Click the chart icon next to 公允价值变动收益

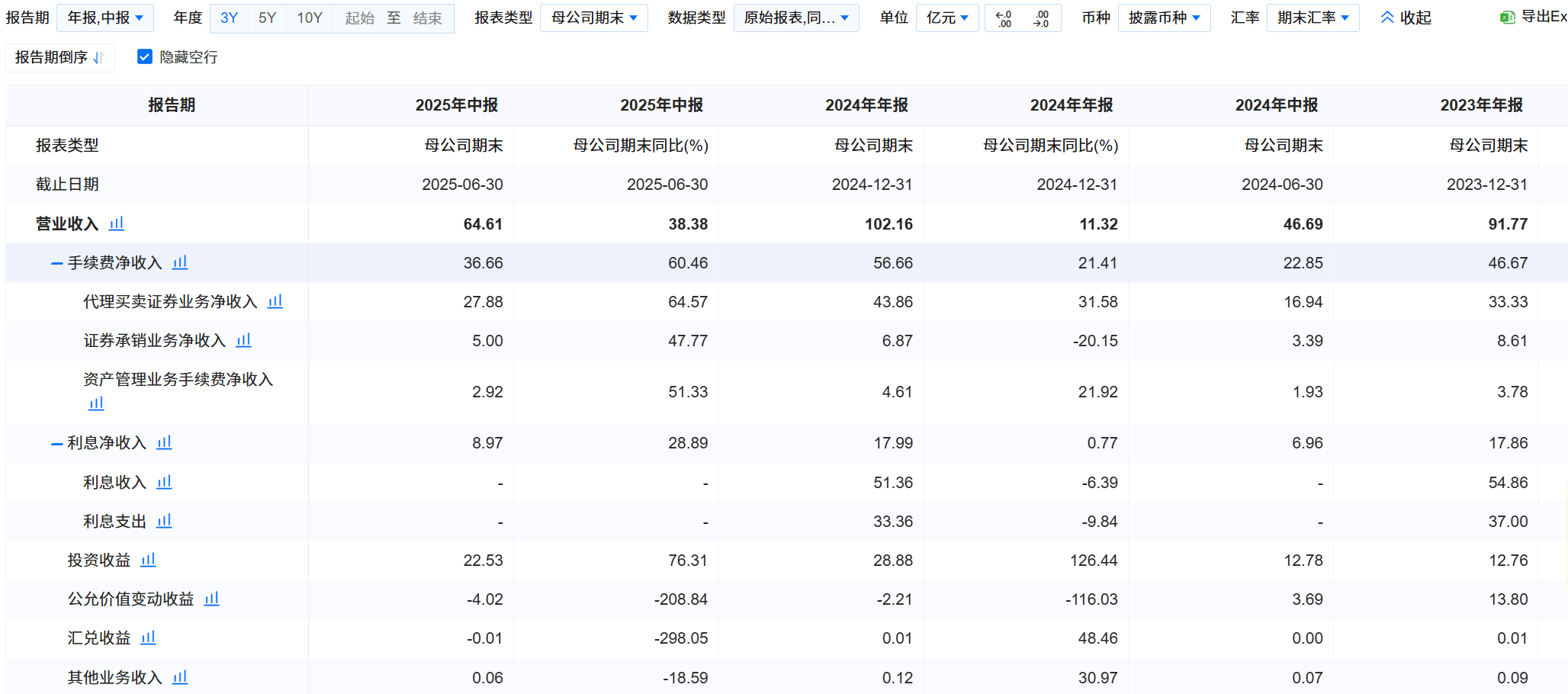tap(210, 599)
